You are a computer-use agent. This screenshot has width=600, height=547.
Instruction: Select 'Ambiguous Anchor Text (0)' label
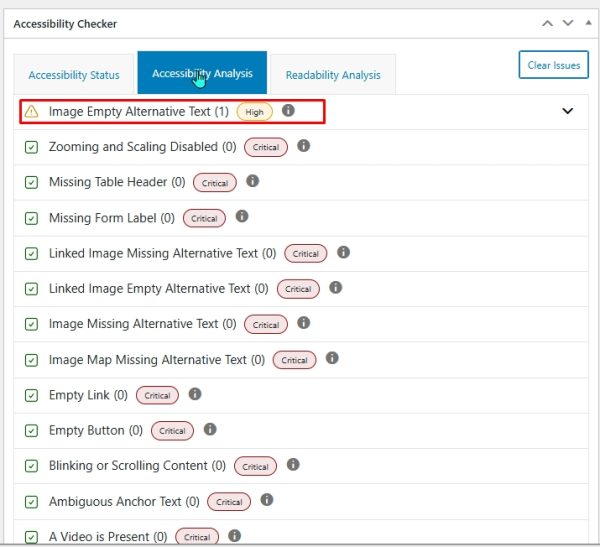(124, 501)
